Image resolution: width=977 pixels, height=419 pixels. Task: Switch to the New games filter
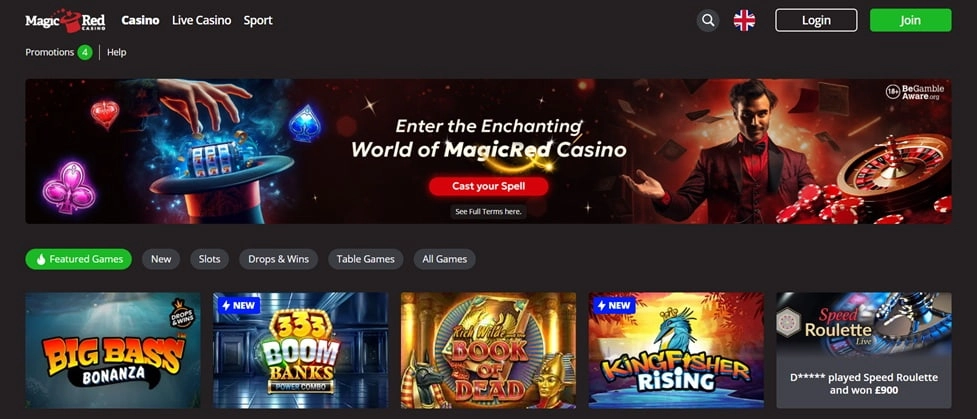[x=161, y=259]
